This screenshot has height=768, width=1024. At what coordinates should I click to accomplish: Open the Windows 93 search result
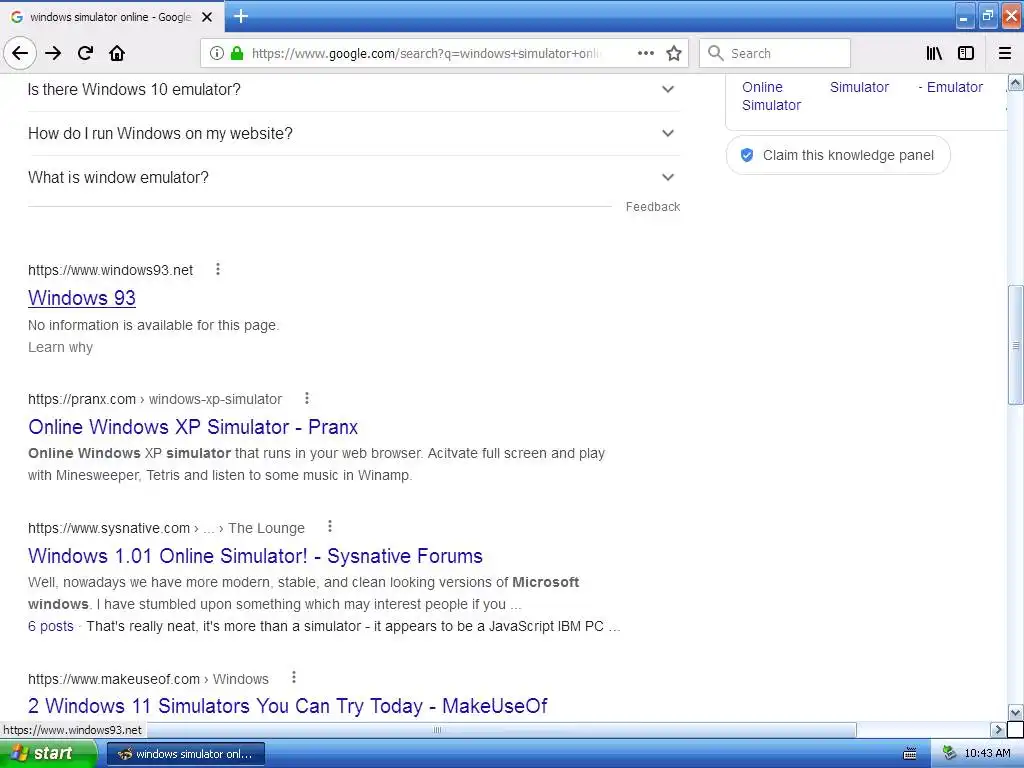click(x=82, y=298)
